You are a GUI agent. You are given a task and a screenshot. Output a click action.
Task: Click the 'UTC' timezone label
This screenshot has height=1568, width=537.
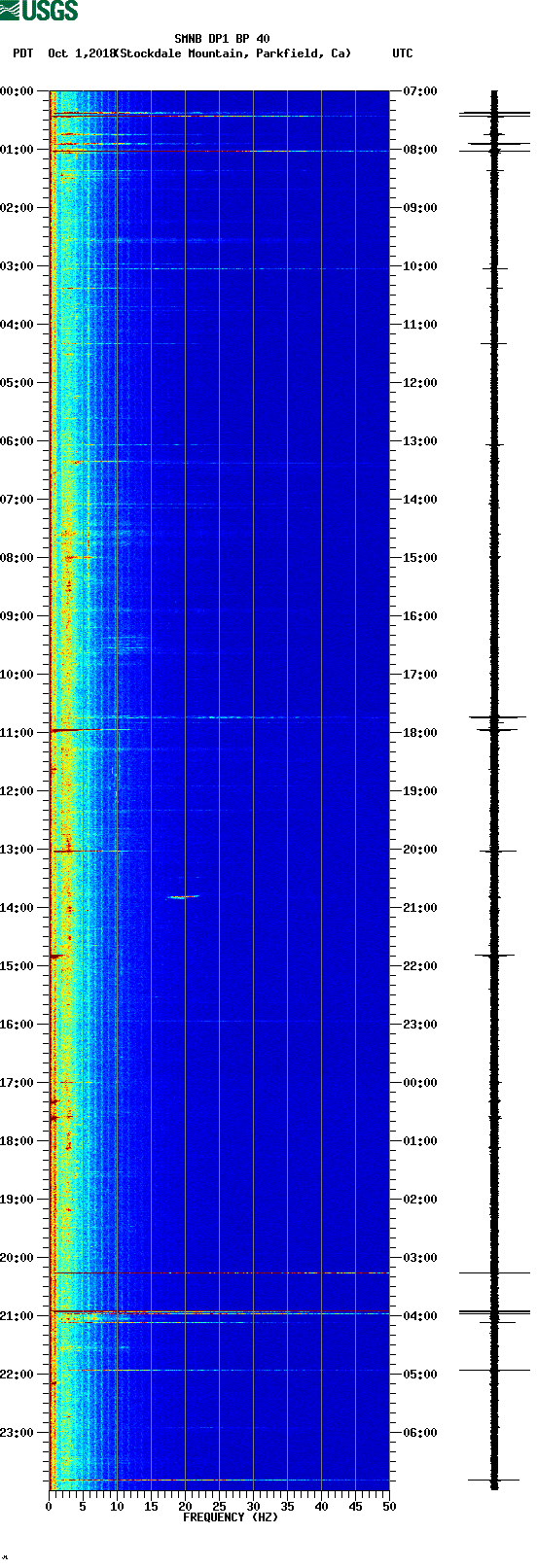pos(403,53)
